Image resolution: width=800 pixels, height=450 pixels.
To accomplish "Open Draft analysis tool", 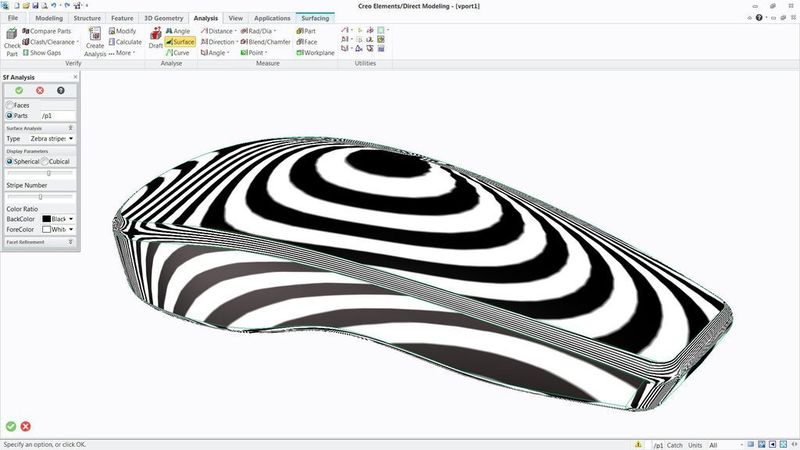I will coord(156,38).
